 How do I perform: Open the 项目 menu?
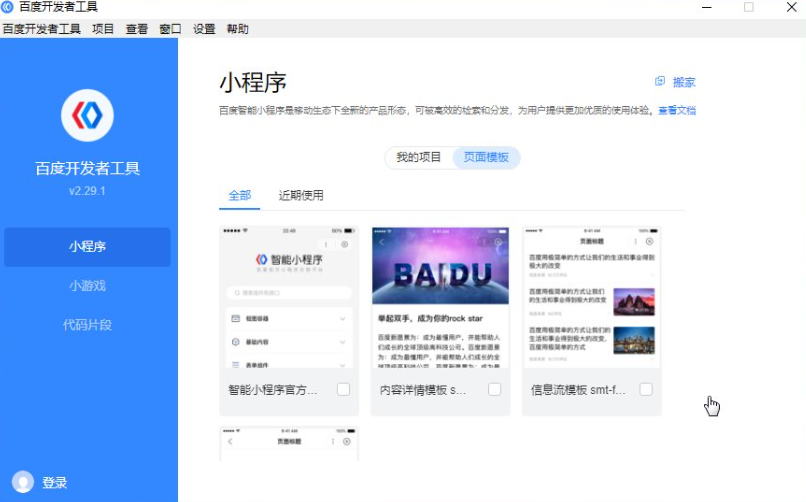[x=103, y=29]
